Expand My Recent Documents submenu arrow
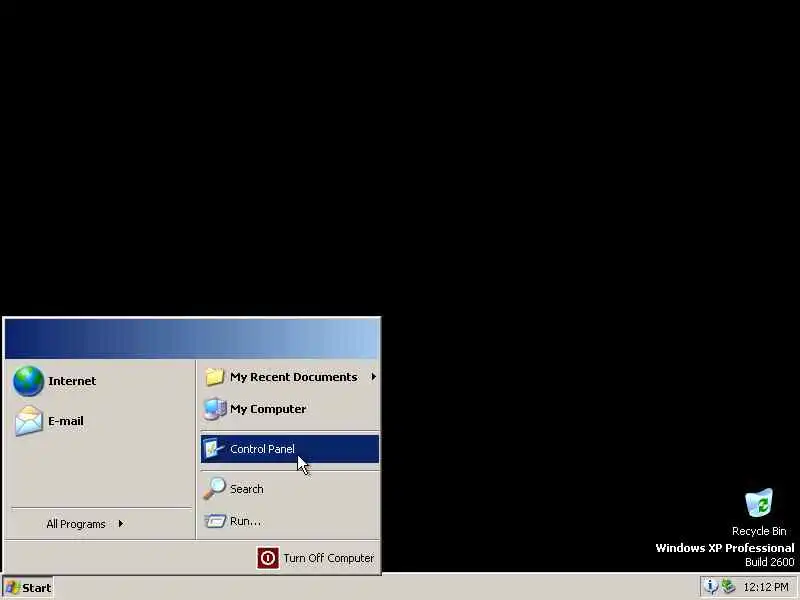 (373, 377)
